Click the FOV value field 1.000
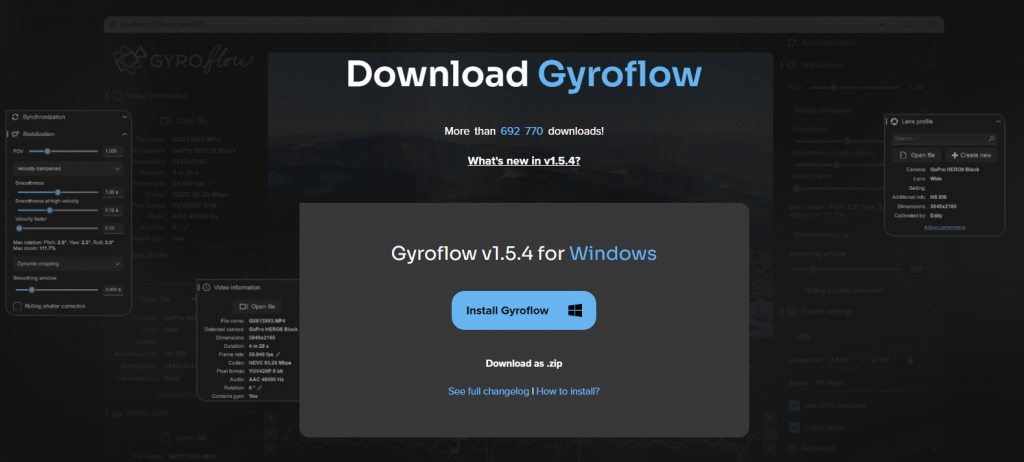 [112, 151]
